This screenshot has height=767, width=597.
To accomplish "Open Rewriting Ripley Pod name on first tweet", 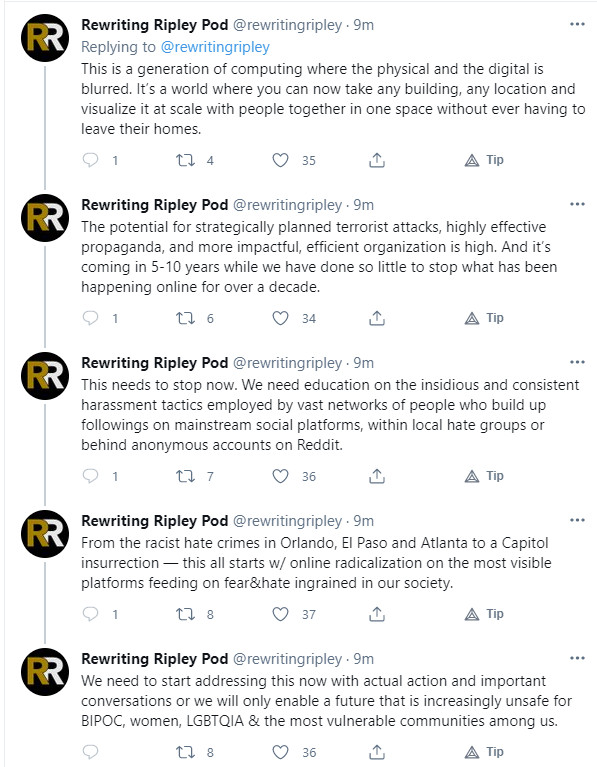I will click(x=155, y=24).
